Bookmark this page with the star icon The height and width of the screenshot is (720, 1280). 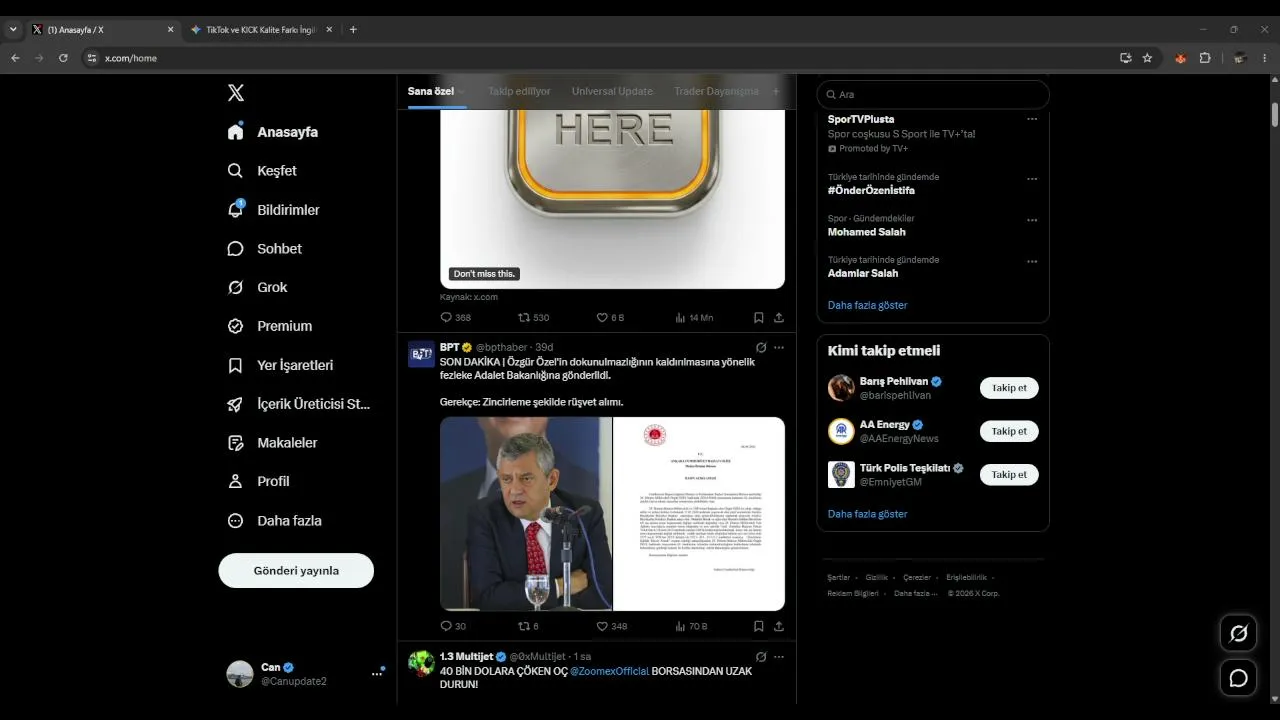pyautogui.click(x=1147, y=58)
